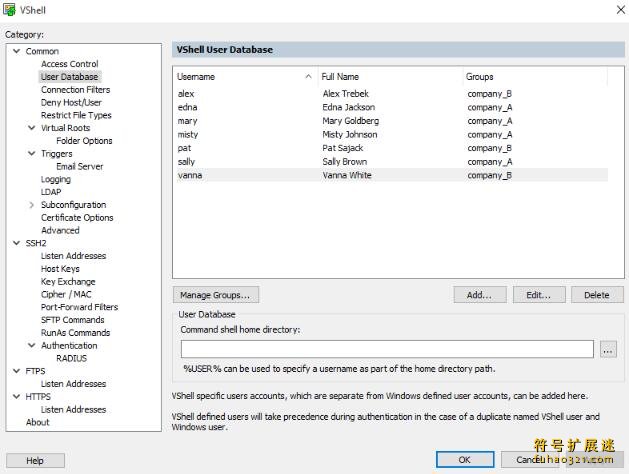Open the Advanced category
629x474 pixels.
[60, 231]
